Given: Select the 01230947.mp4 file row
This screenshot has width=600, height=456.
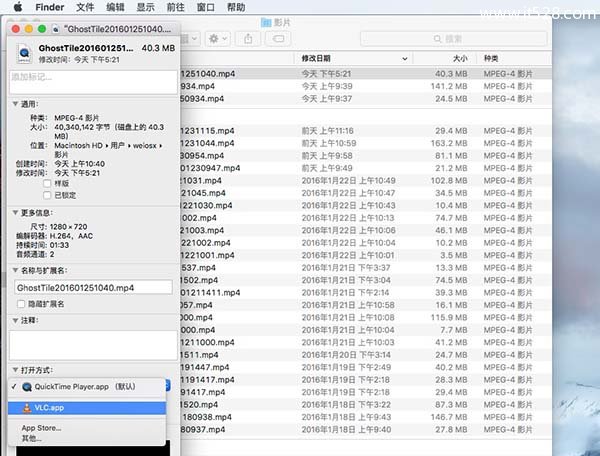Looking at the screenshot, I should coord(366,168).
